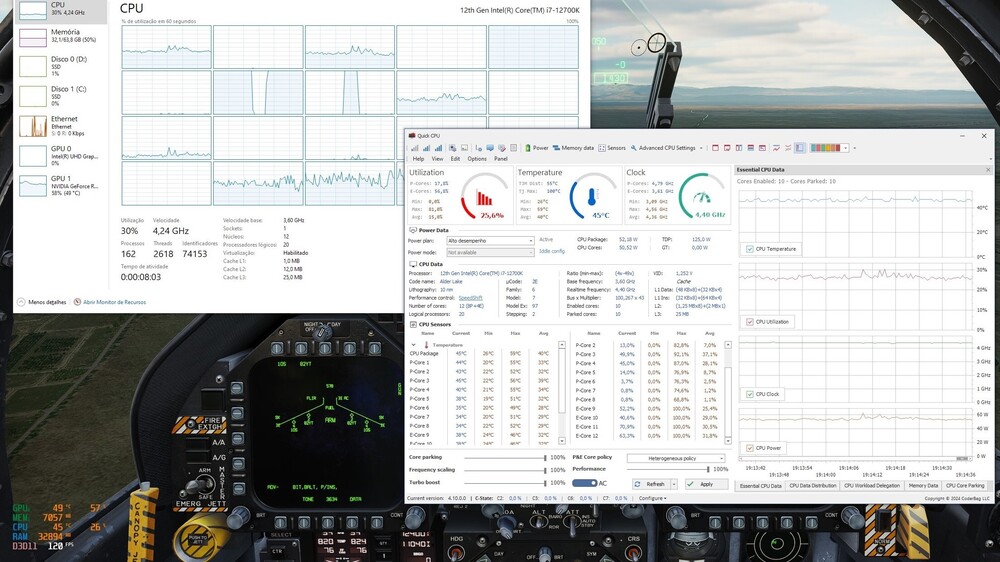Switch the AC power toggle
Image resolution: width=1000 pixels, height=562 pixels.
(x=584, y=483)
